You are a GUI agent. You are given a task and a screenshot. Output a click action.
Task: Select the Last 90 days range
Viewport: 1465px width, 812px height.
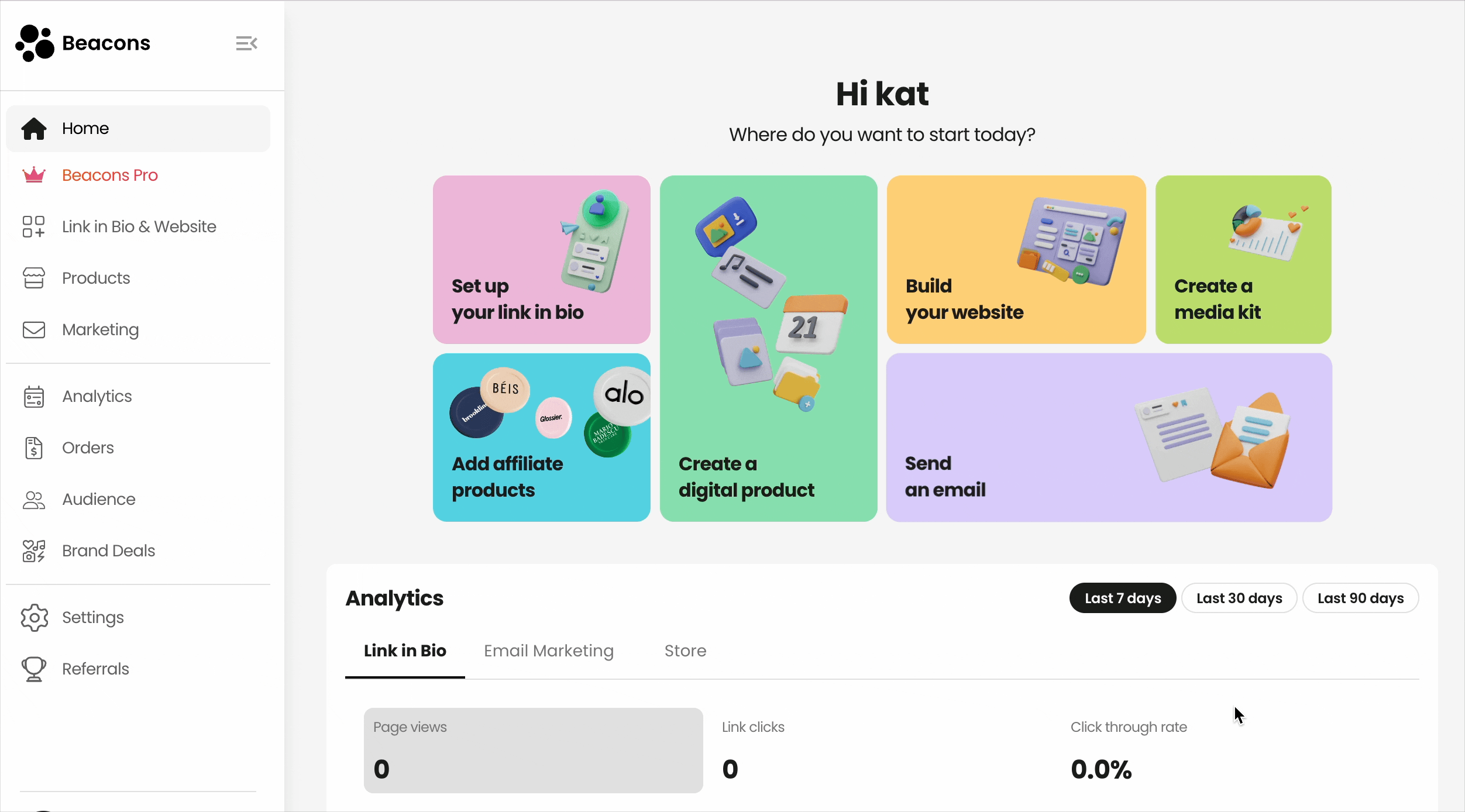pos(1360,598)
